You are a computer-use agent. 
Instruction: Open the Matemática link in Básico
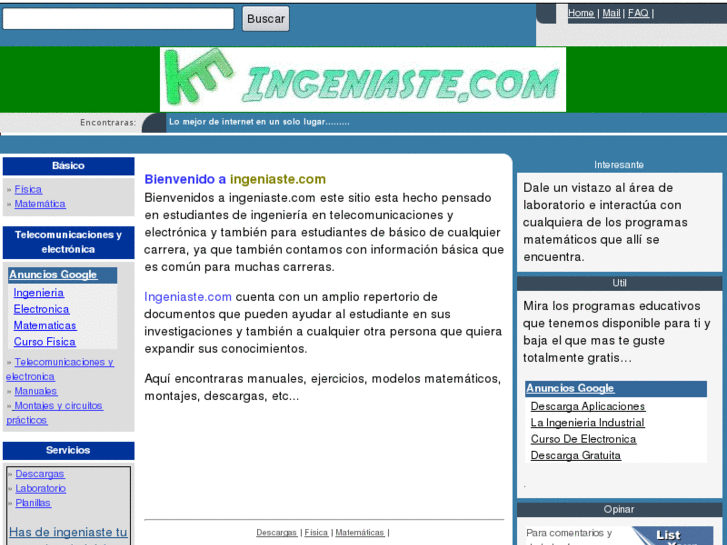pos(40,204)
